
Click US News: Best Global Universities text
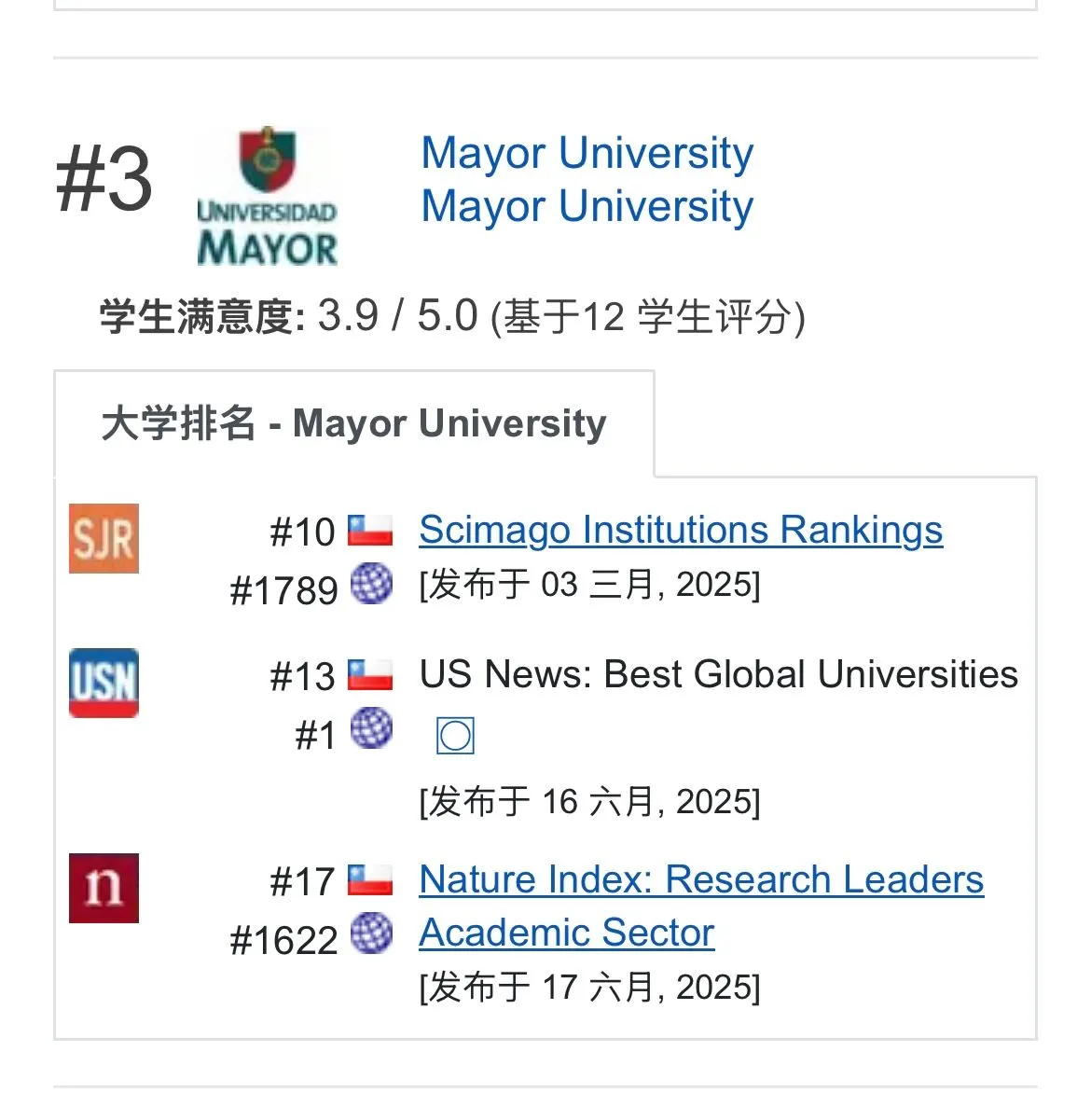click(x=719, y=674)
